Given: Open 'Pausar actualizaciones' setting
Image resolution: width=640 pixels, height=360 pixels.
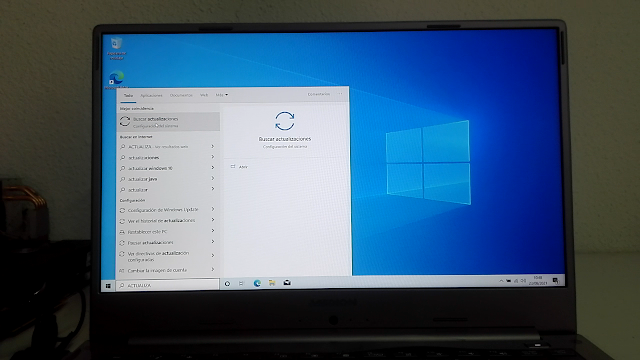Looking at the screenshot, I should 167,242.
